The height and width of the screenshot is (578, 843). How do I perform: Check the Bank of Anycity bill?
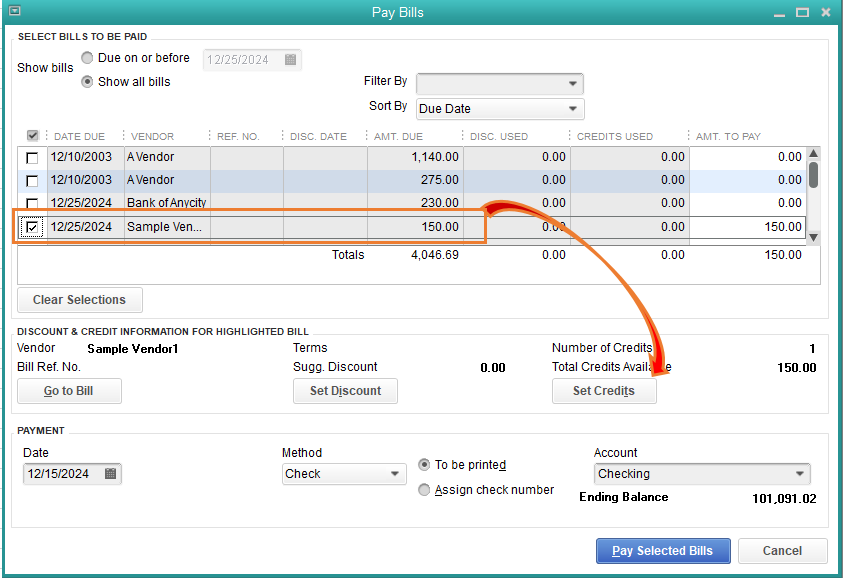tap(32, 203)
